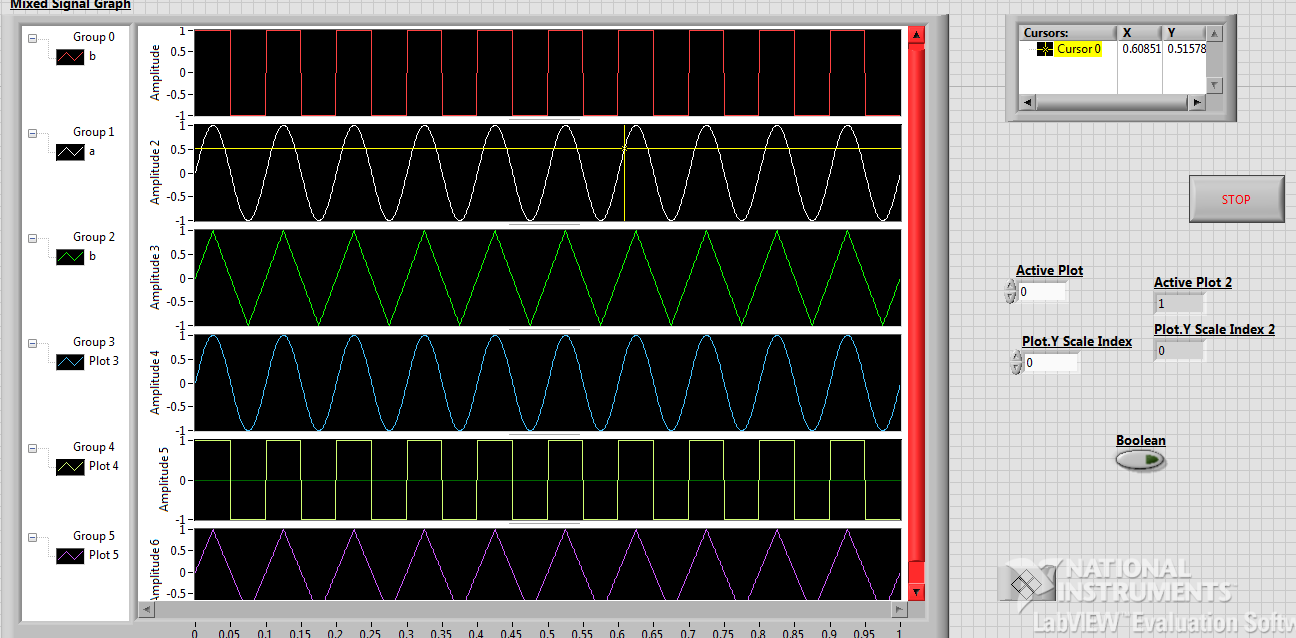
Task: Click the Y column header in cursor legend
Action: (1185, 33)
